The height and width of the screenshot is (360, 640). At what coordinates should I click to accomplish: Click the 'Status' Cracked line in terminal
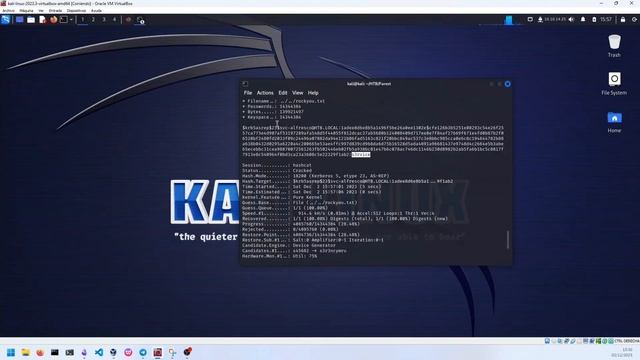[x=277, y=171]
